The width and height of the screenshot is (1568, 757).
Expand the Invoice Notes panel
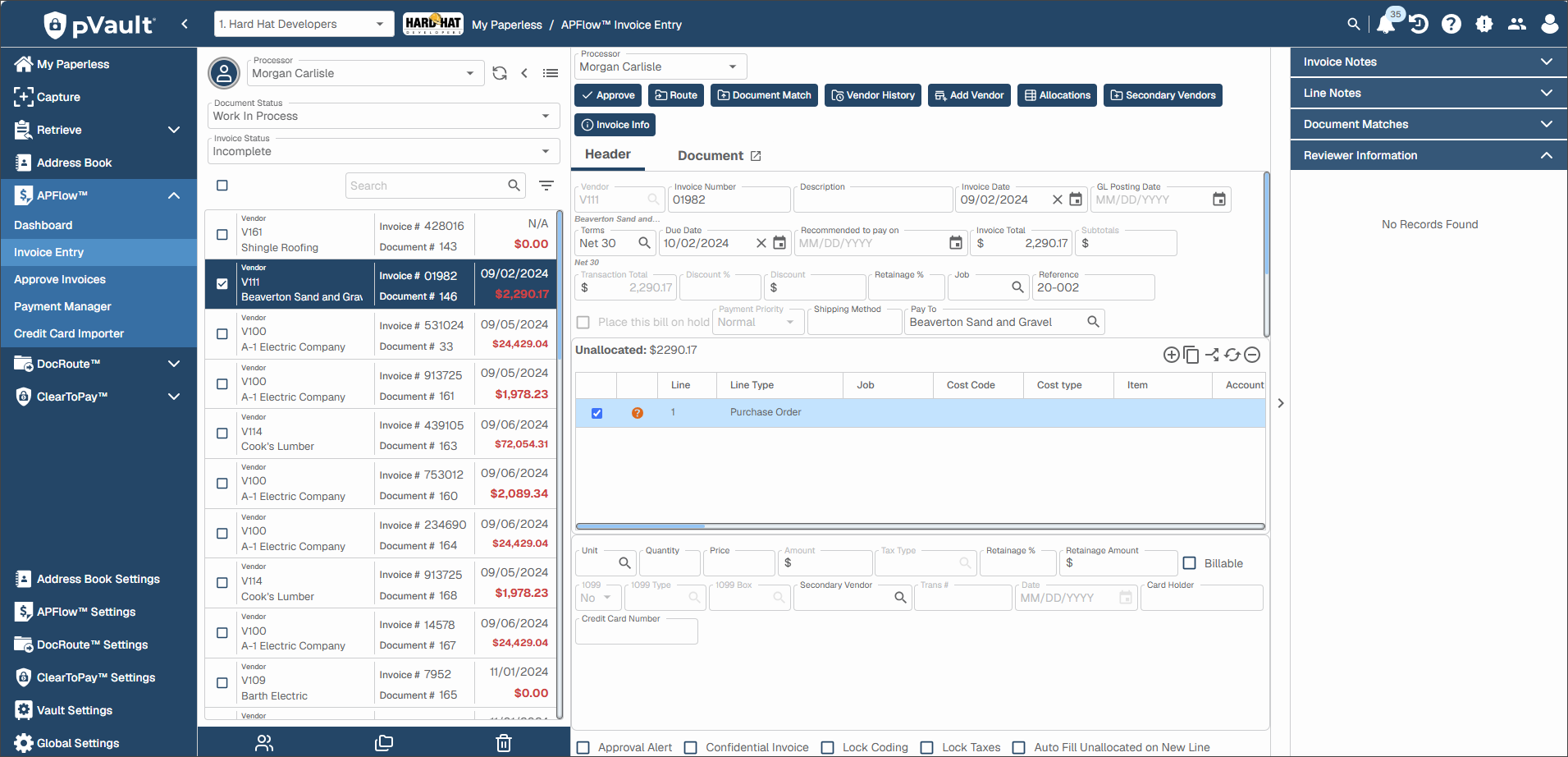pos(1429,62)
